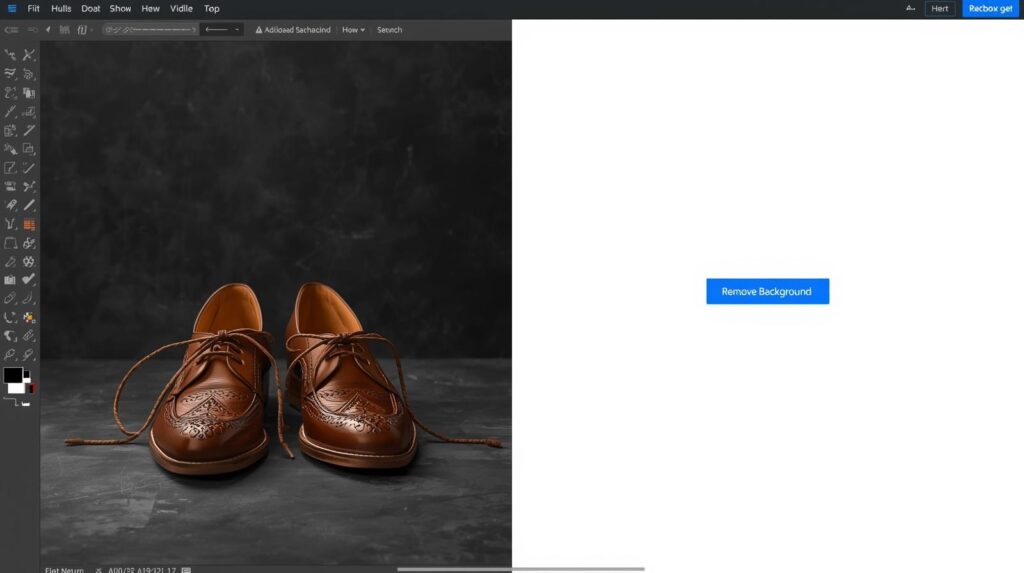Select the multicolored tool icon

coord(29,318)
